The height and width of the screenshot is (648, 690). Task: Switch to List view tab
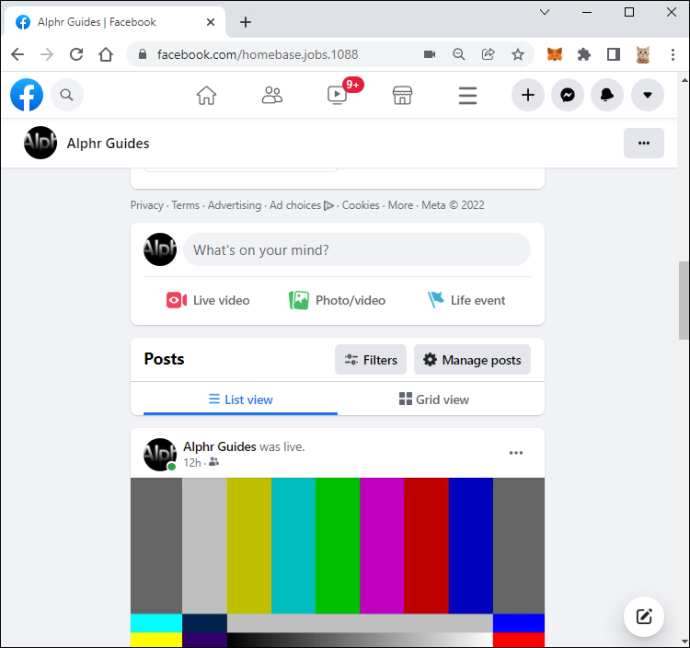(240, 399)
